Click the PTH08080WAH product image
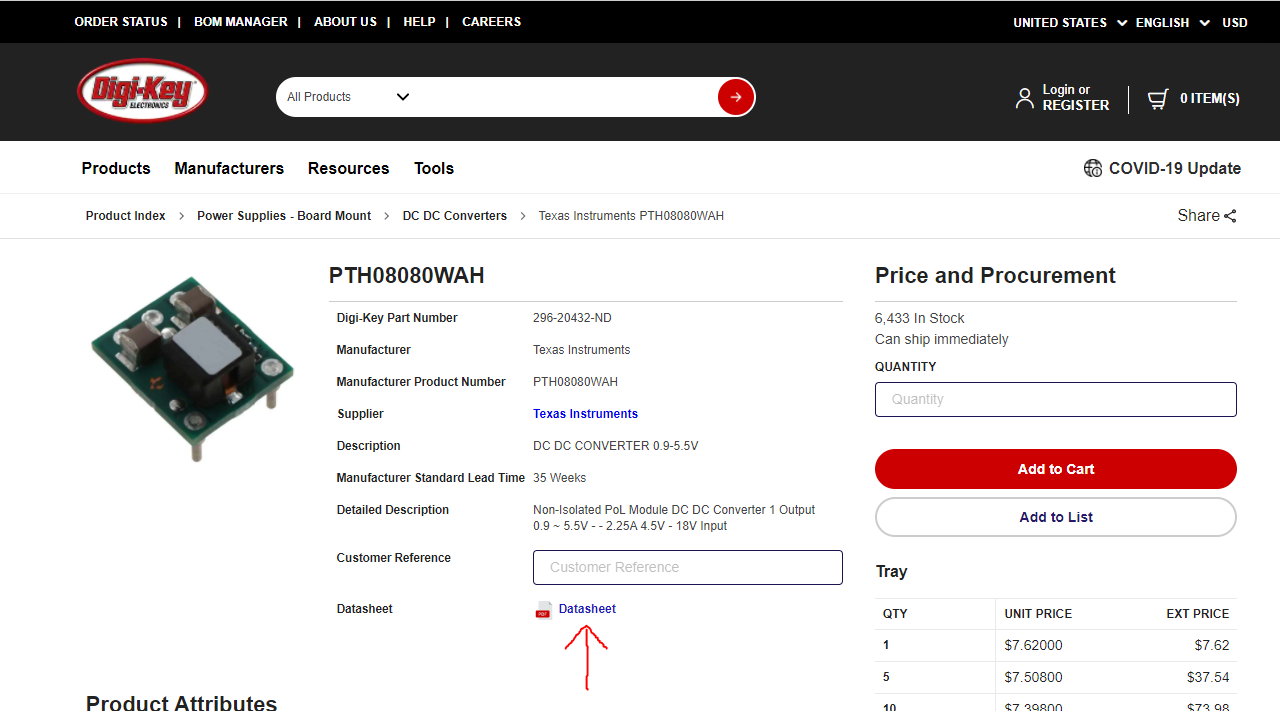This screenshot has height=711, width=1280. point(192,368)
